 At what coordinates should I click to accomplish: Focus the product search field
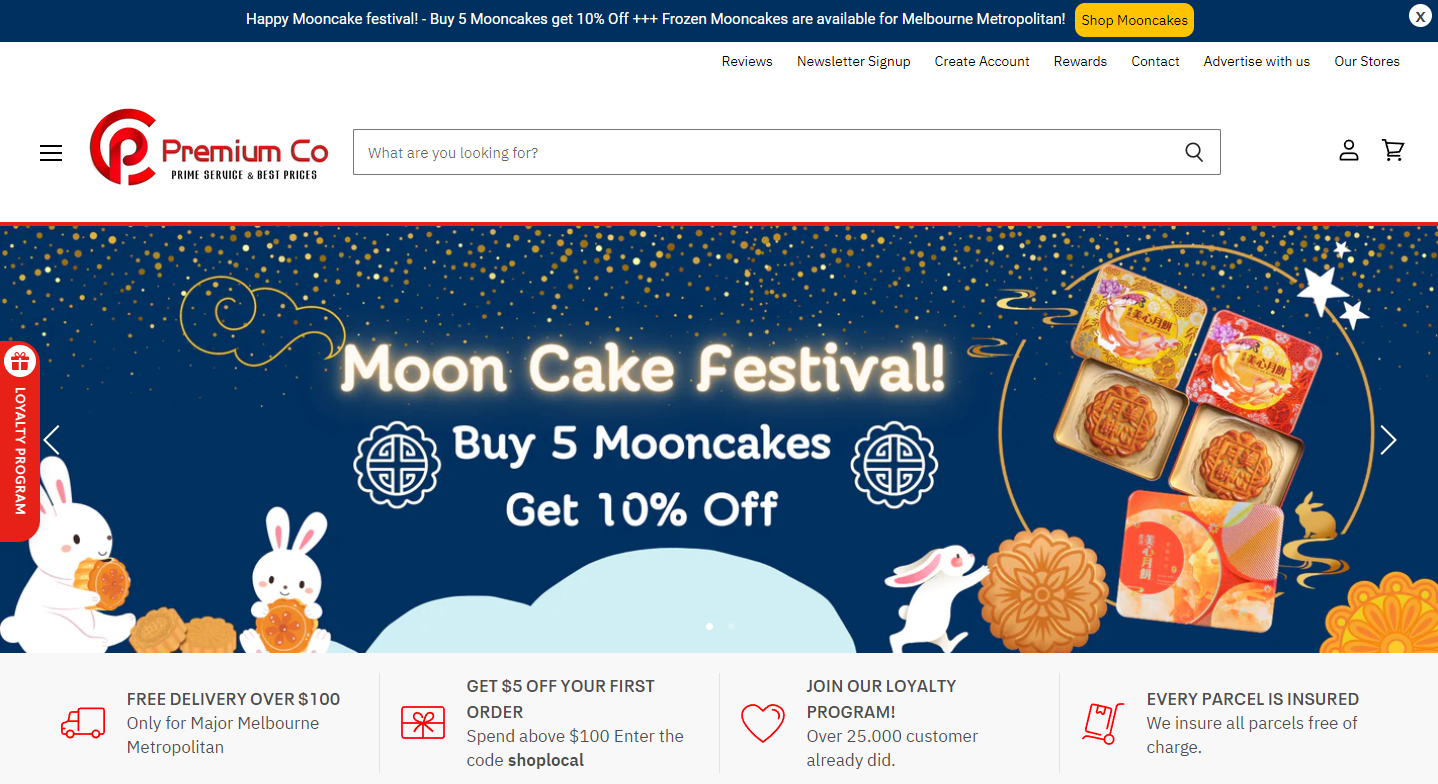point(760,152)
